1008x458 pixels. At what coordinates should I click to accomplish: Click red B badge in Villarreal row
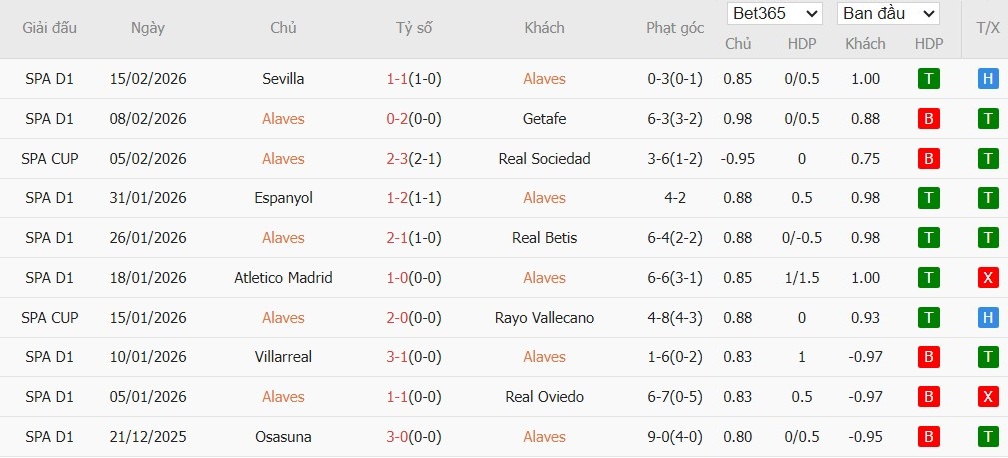(929, 357)
